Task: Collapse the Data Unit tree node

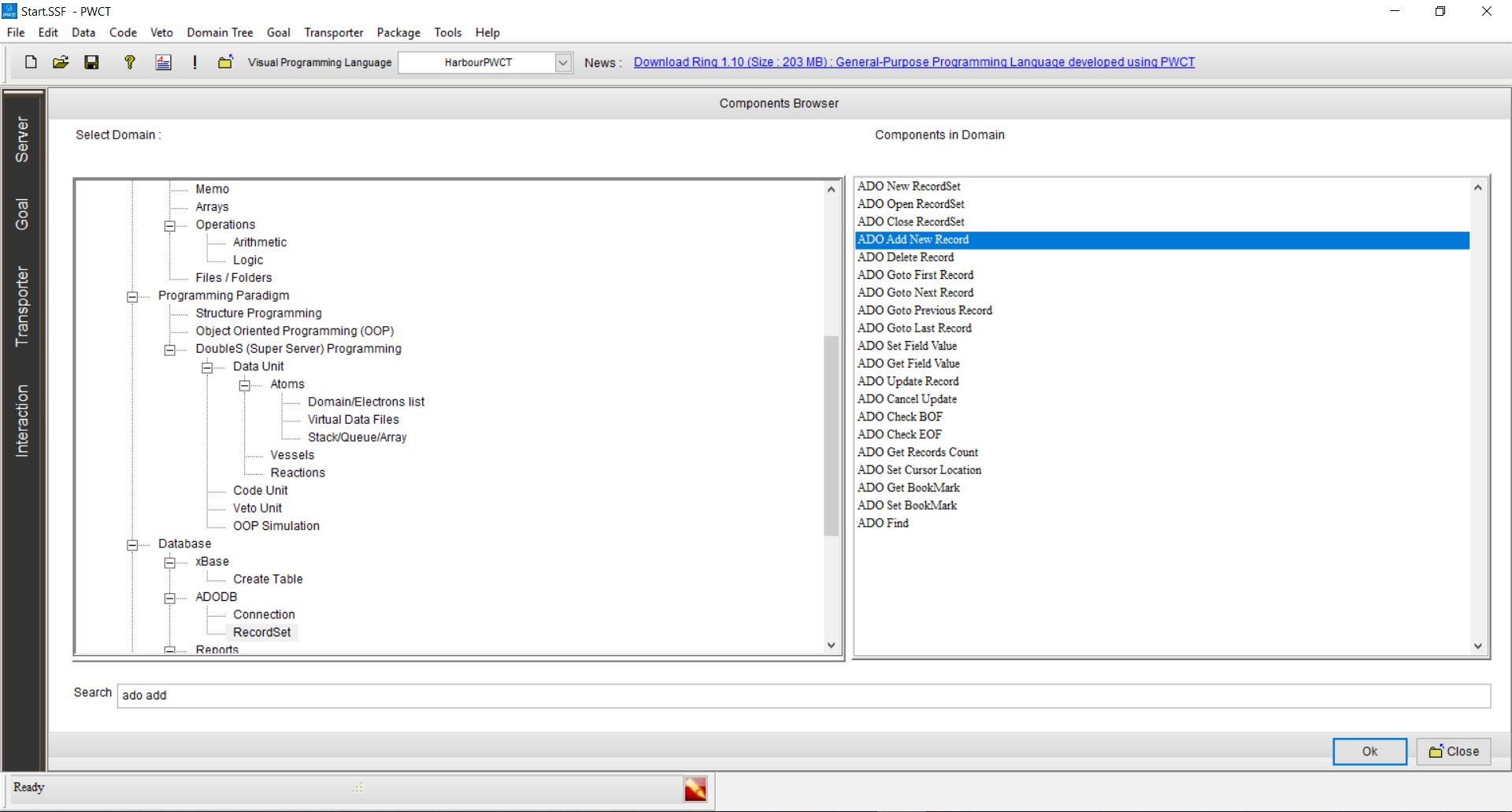Action: click(x=207, y=368)
